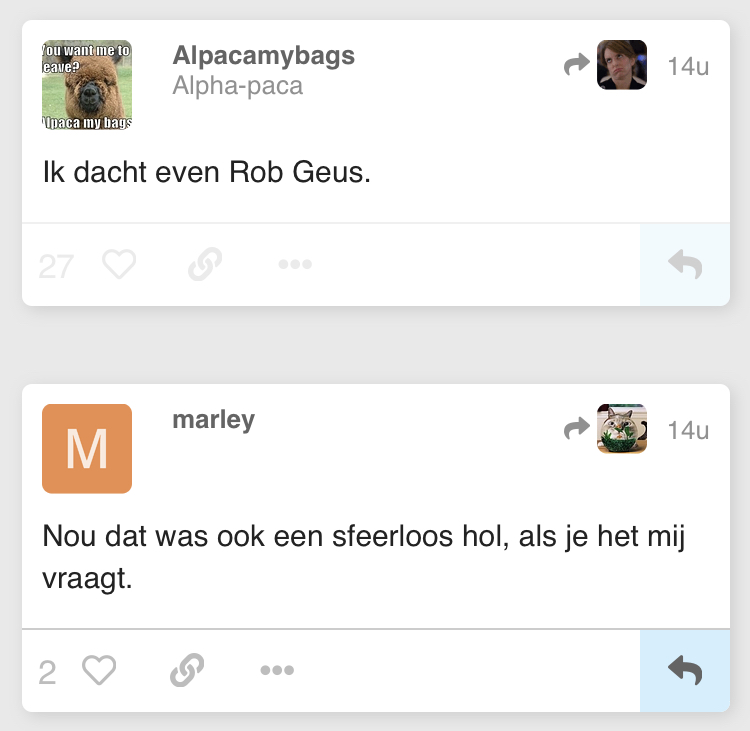Open the three-dot menu on Alpacamybags' comment

tap(295, 264)
